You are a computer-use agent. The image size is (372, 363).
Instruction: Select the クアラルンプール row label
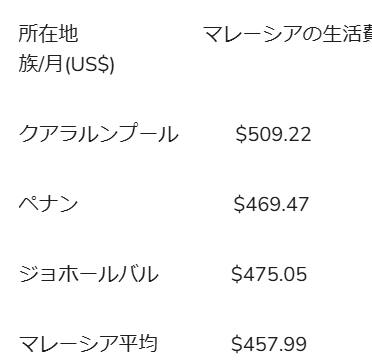click(x=98, y=134)
